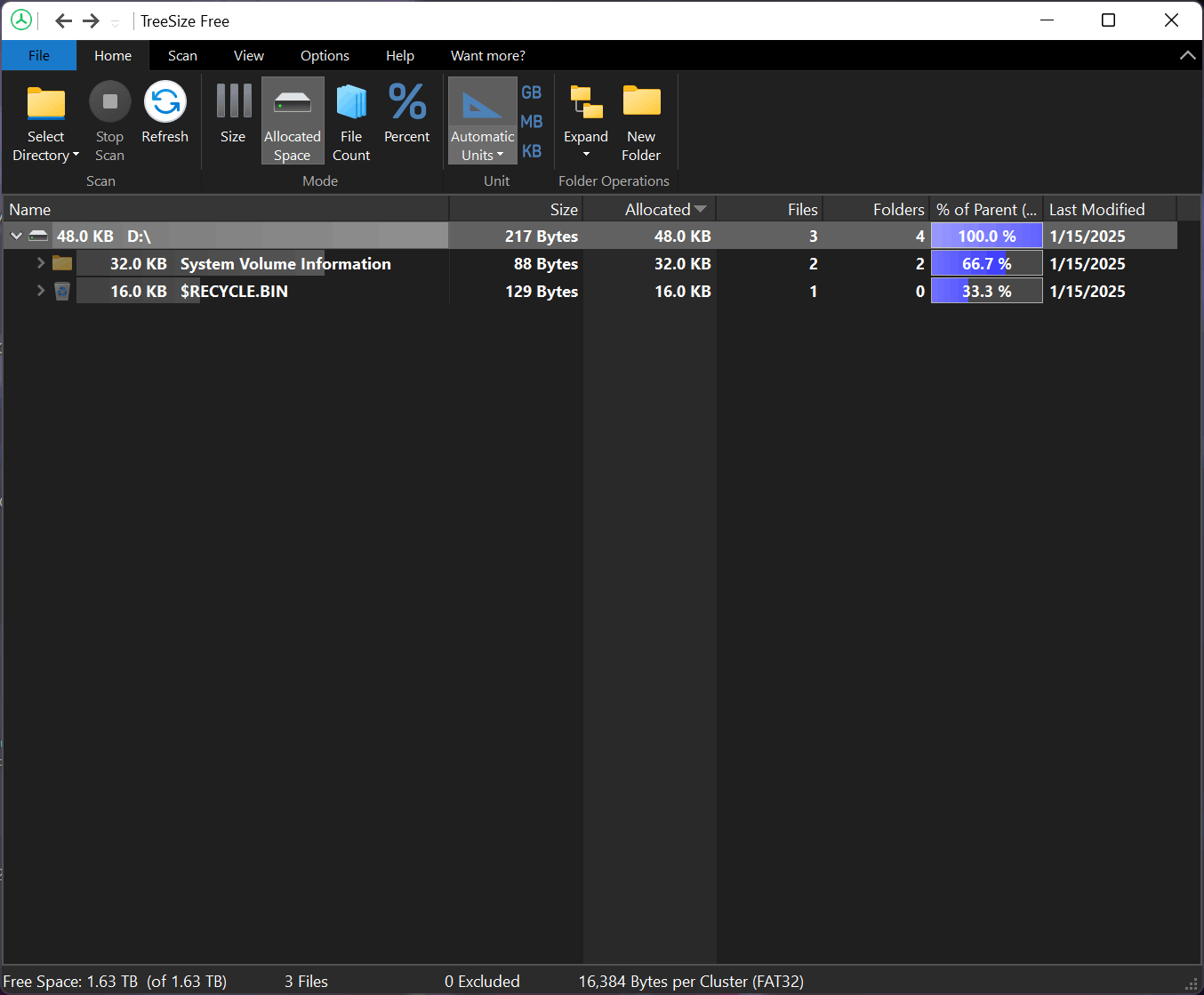Navigate forward with the right arrow
This screenshot has height=995, width=1204.
91,20
